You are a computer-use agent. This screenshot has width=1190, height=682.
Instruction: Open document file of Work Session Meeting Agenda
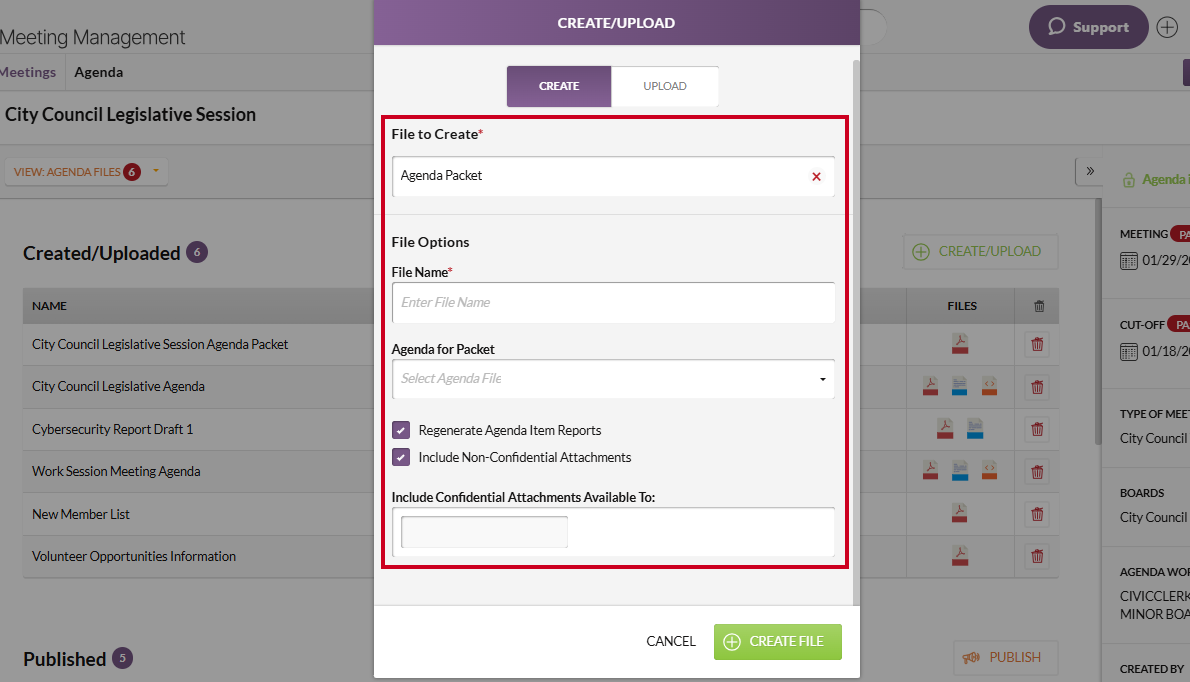pyautogui.click(x=959, y=471)
